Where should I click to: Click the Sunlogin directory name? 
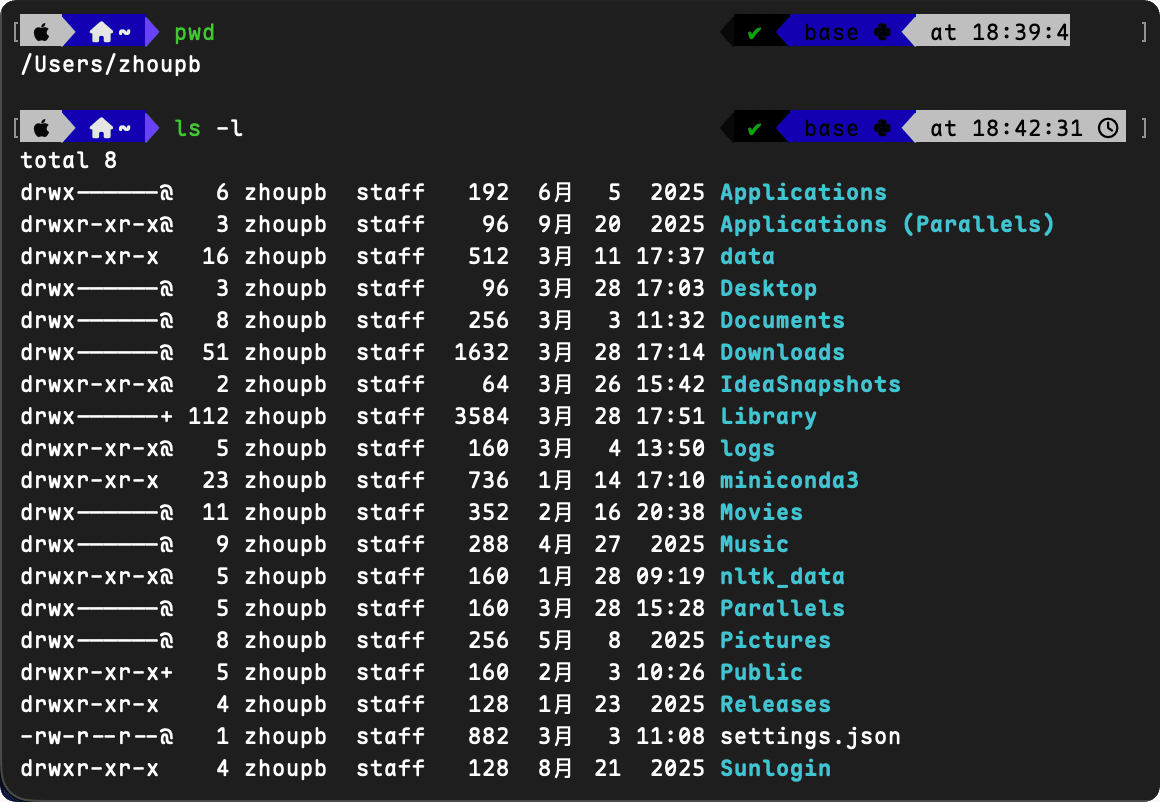pos(775,768)
